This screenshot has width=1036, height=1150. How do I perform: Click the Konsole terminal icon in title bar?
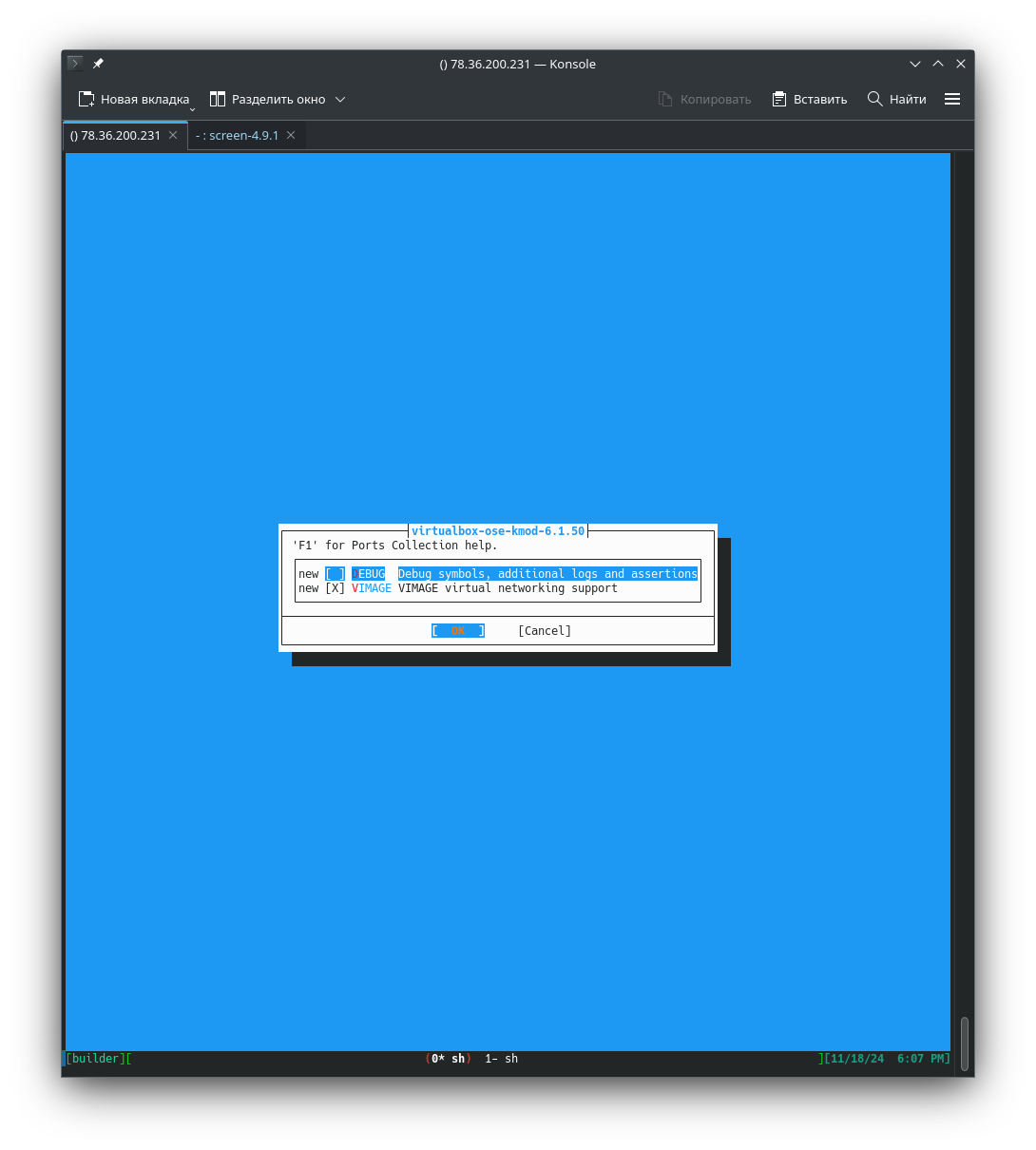pyautogui.click(x=75, y=64)
